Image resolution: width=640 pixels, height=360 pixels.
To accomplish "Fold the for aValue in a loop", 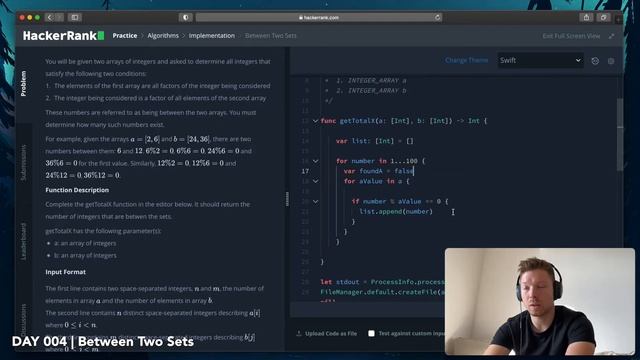I will [x=316, y=181].
